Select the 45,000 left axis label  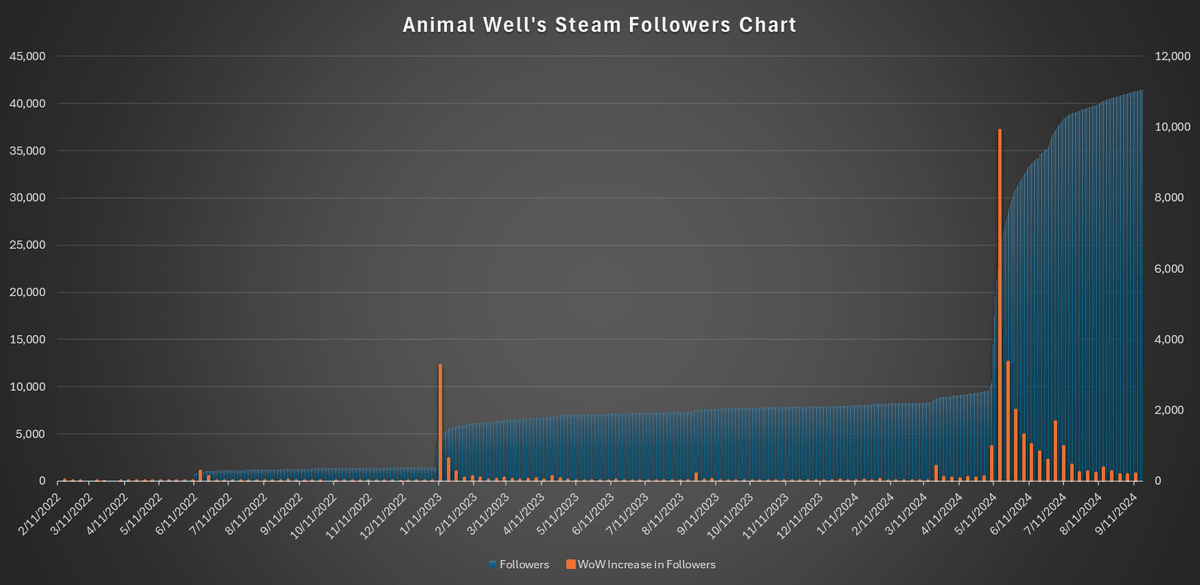(x=27, y=57)
